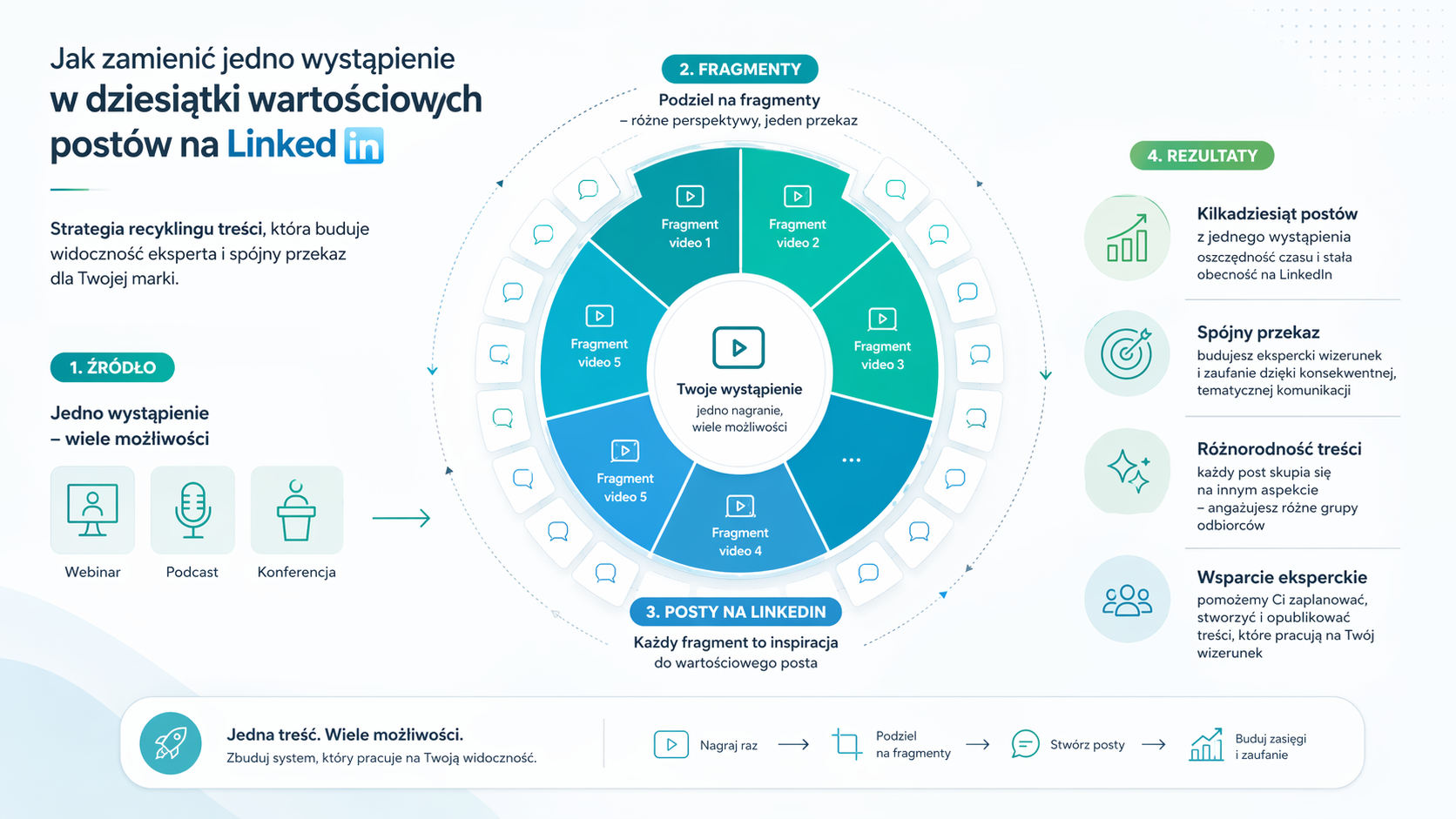Click the 2. FRAGMENTY badge
Screen dimensions: 1456x819
[x=740, y=69]
